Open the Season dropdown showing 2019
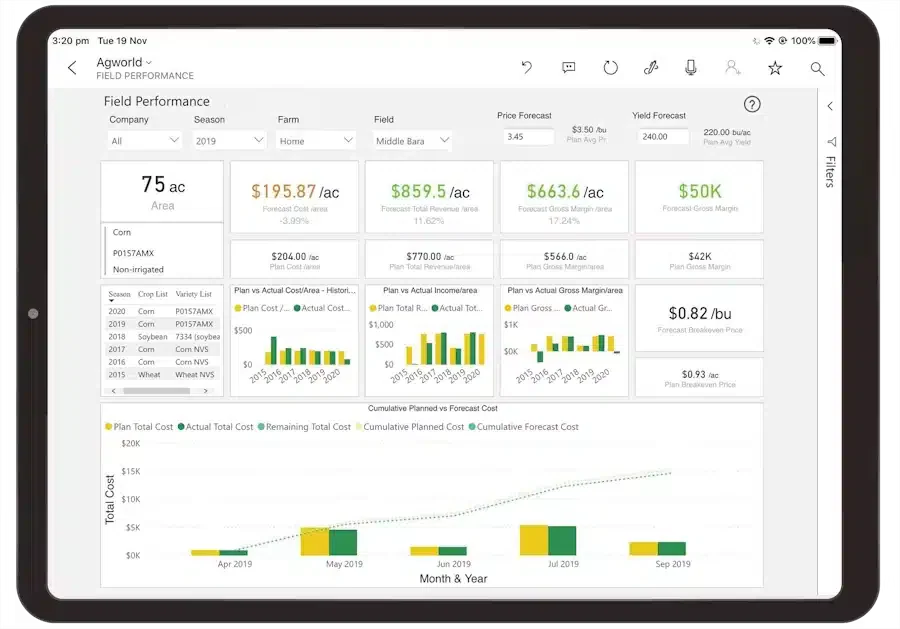900x629 pixels. pos(228,141)
